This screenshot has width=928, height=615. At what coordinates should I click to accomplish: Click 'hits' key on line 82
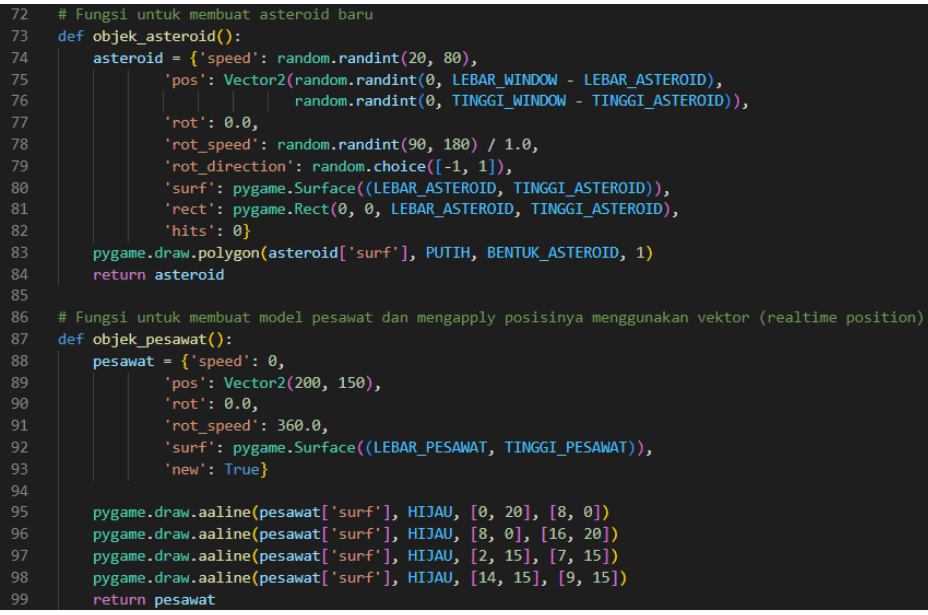click(189, 231)
